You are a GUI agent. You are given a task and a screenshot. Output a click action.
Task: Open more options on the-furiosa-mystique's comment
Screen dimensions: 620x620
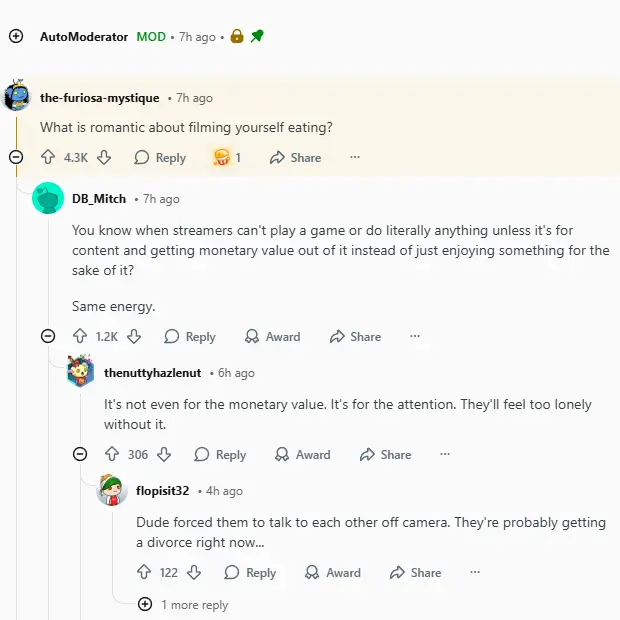coord(355,157)
